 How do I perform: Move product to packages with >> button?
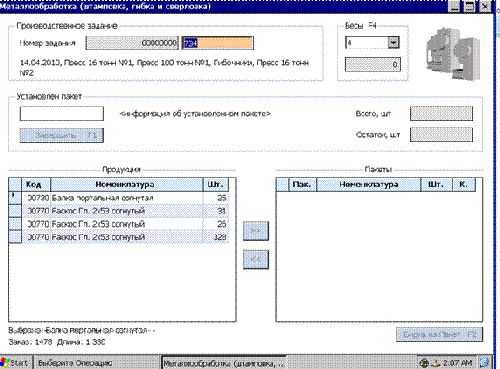pyautogui.click(x=256, y=231)
